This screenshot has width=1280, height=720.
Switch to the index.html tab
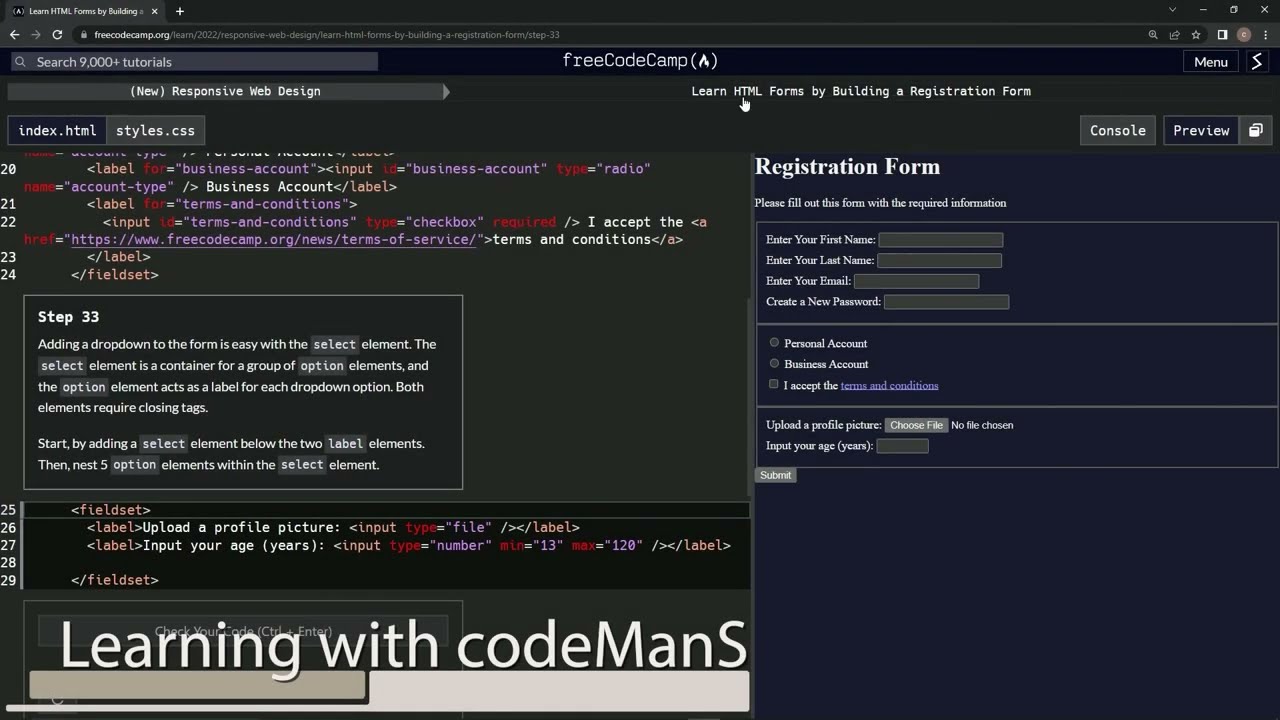[x=57, y=131]
